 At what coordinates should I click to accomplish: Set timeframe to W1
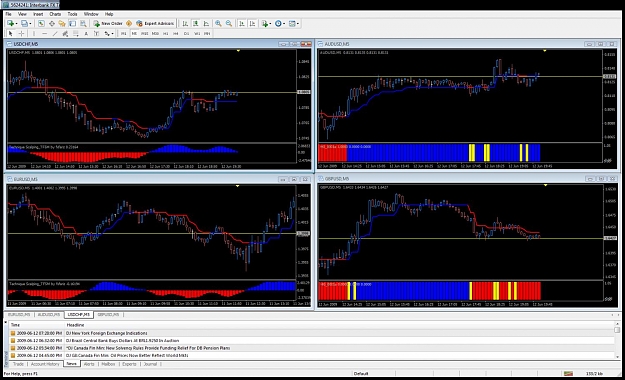197,33
